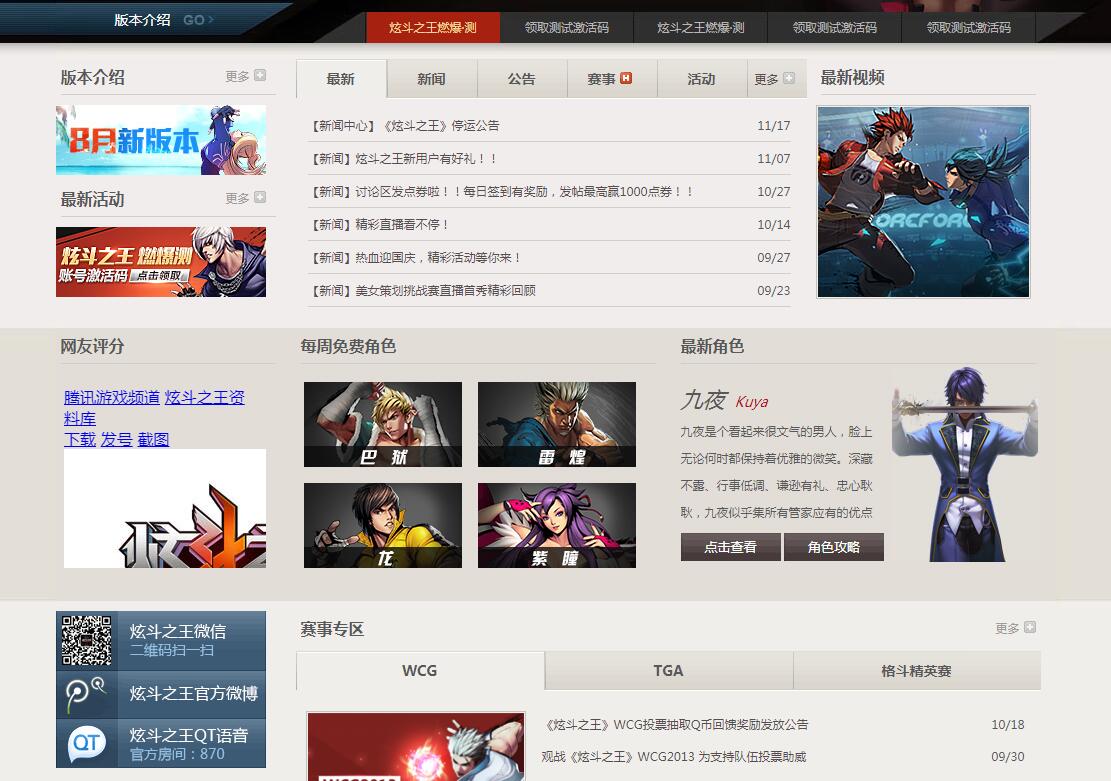Screen dimensions: 1111x781
Task: Click the 截图 link
Action: point(153,439)
